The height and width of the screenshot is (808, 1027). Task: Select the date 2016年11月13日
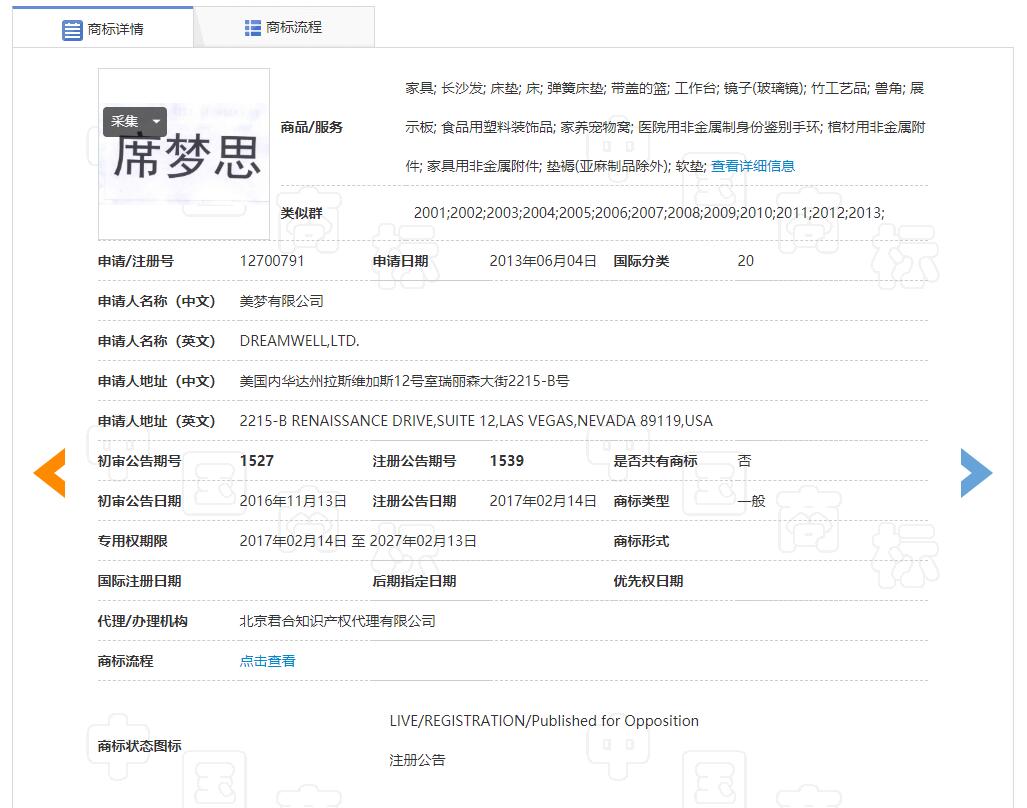(293, 502)
